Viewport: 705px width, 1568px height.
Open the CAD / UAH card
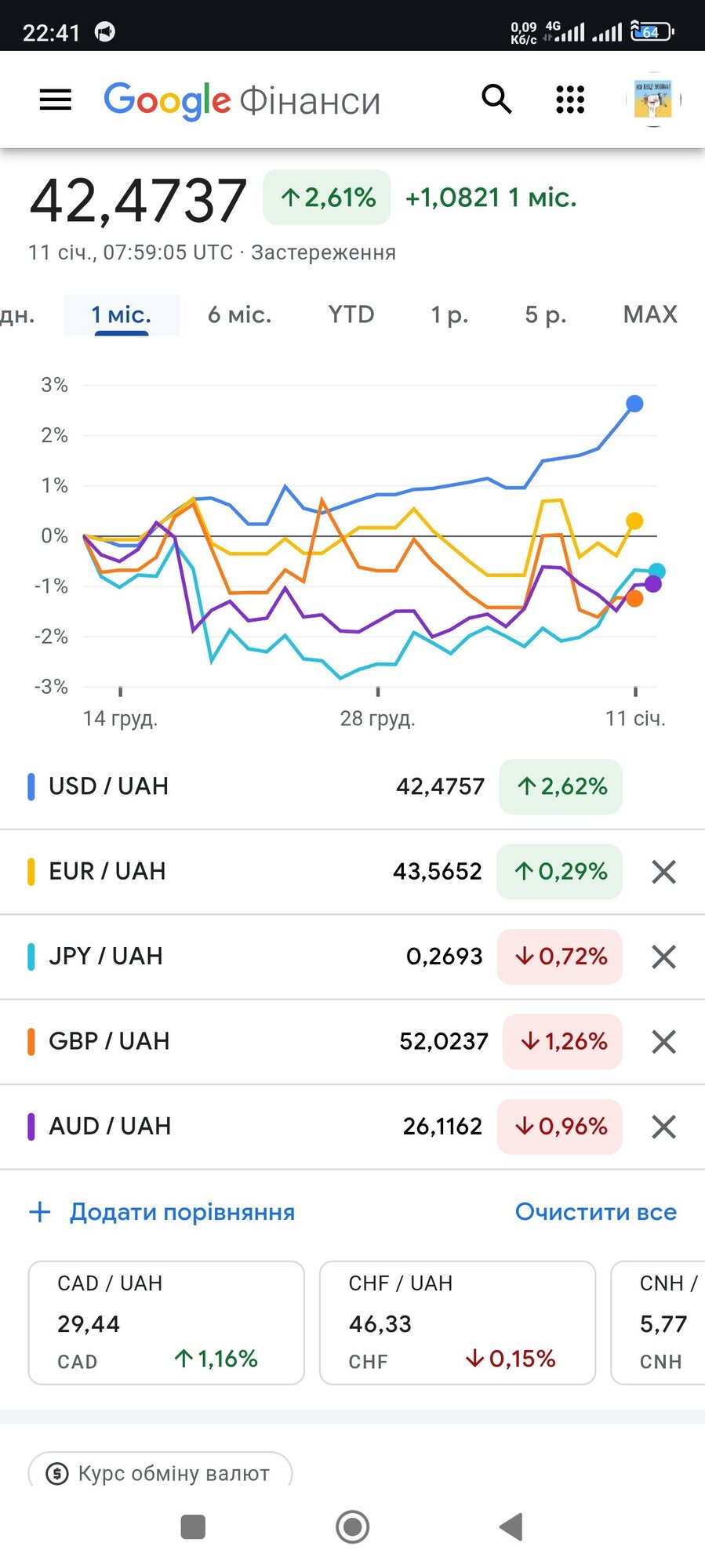[x=166, y=1323]
